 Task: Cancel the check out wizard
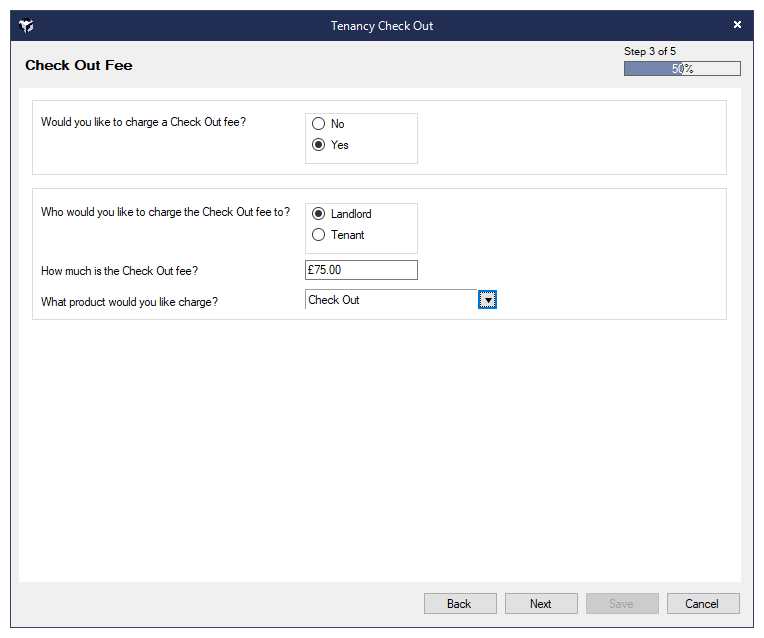click(x=702, y=604)
